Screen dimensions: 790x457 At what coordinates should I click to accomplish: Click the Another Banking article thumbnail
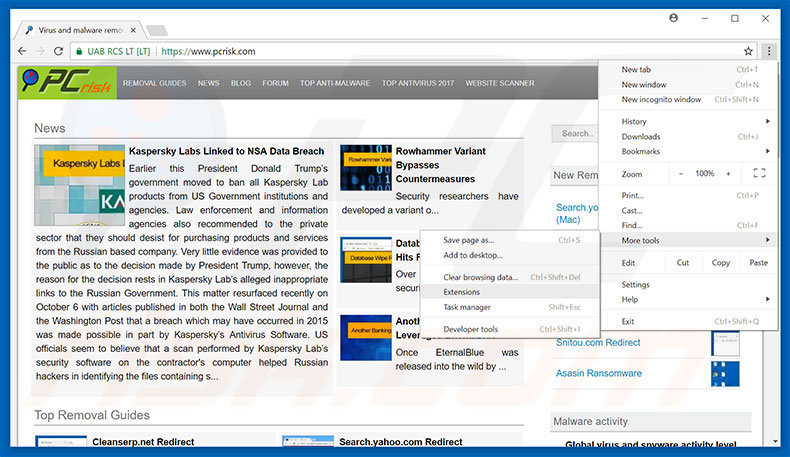pos(366,338)
